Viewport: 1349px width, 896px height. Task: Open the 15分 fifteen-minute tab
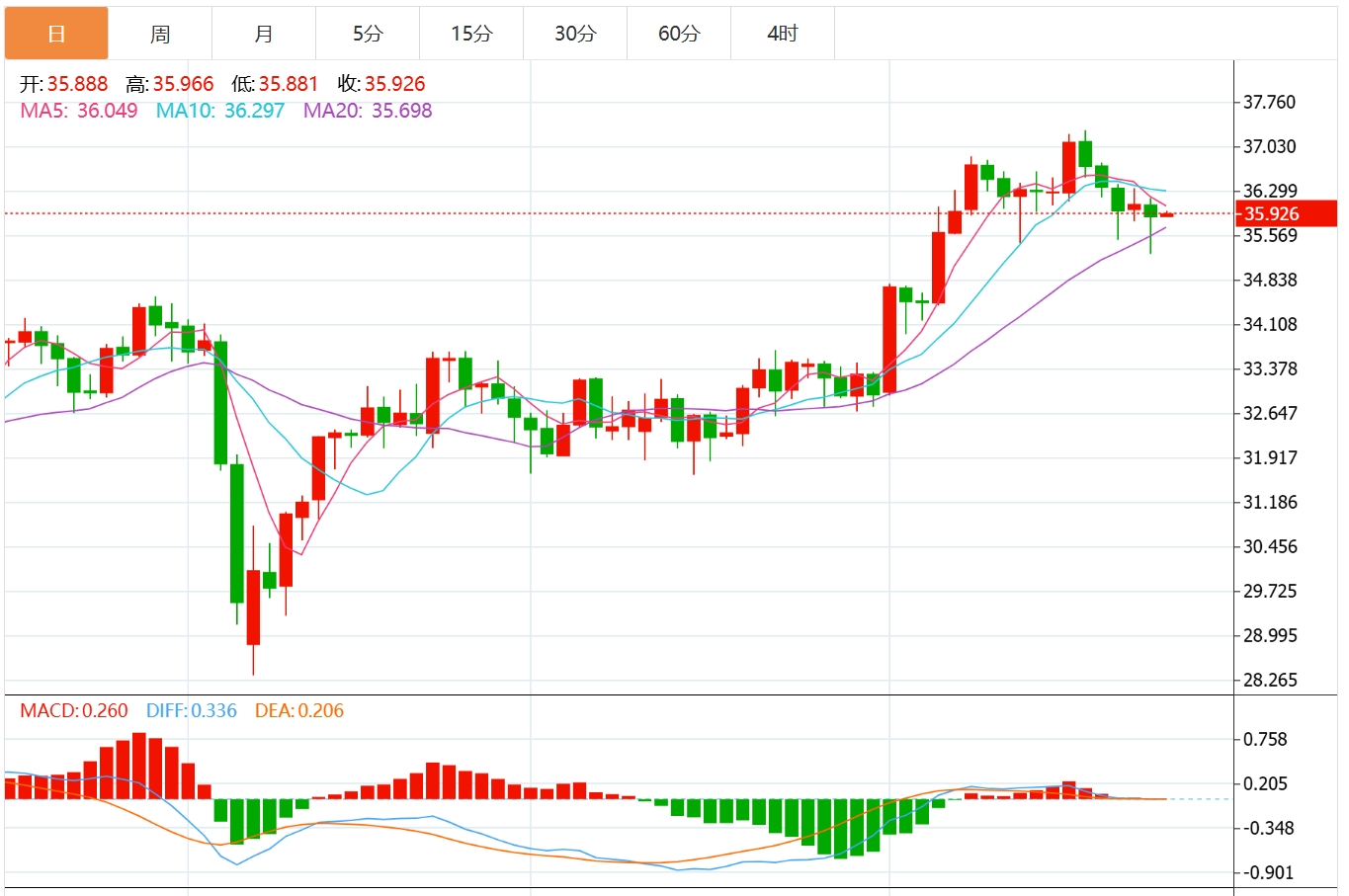[471, 34]
